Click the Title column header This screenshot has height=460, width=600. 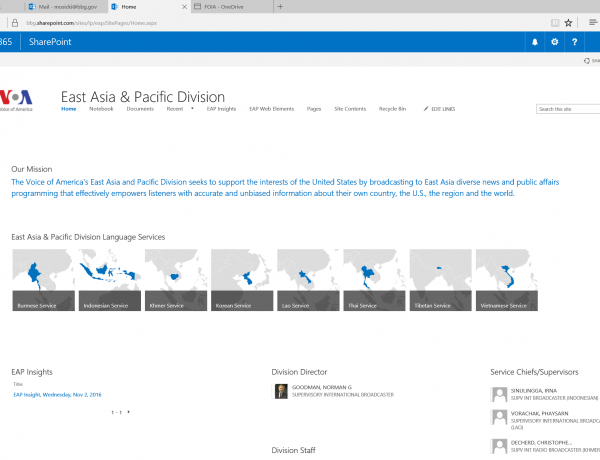(18, 384)
